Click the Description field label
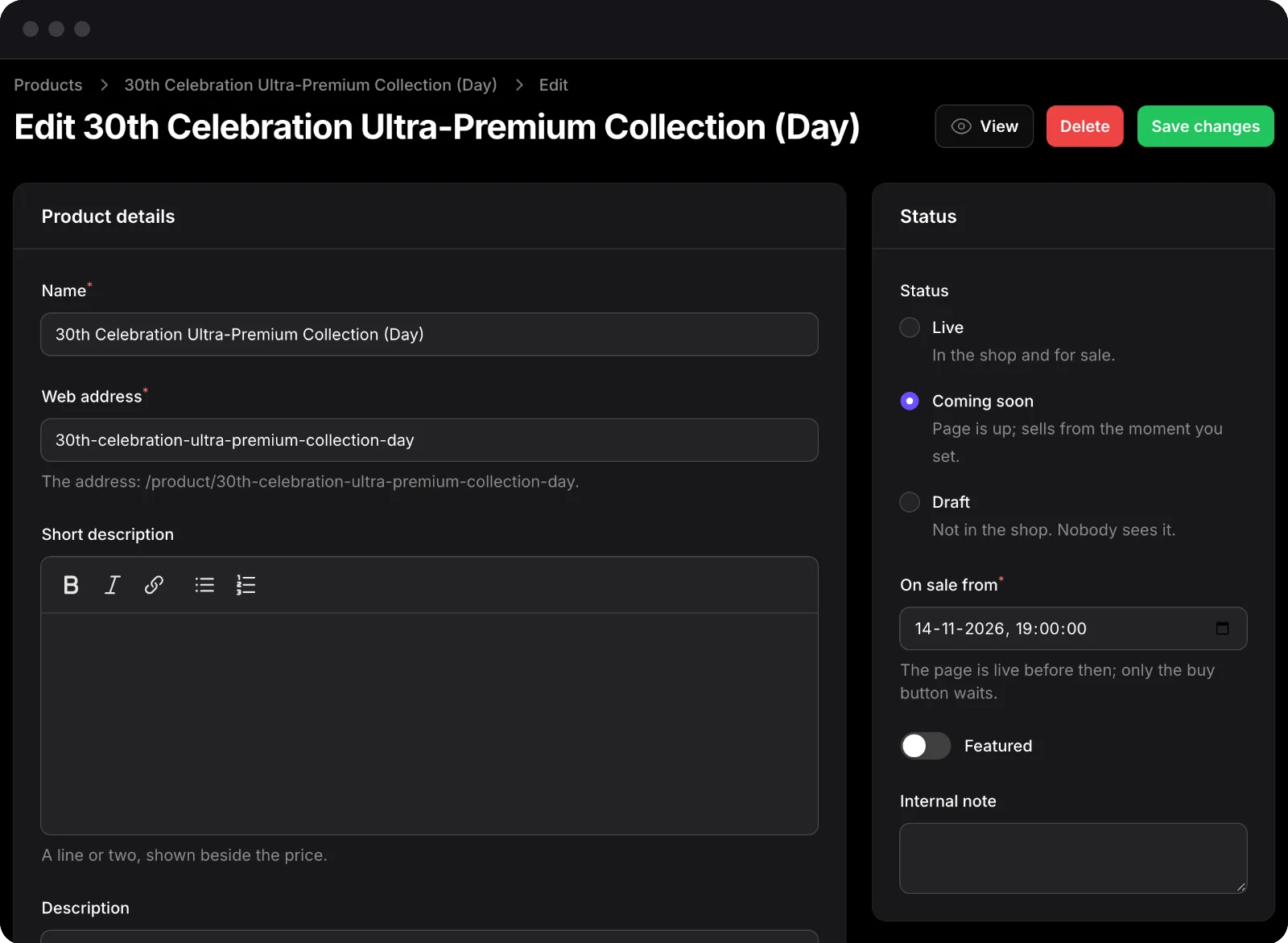Viewport: 1288px width, 943px height. coord(85,908)
